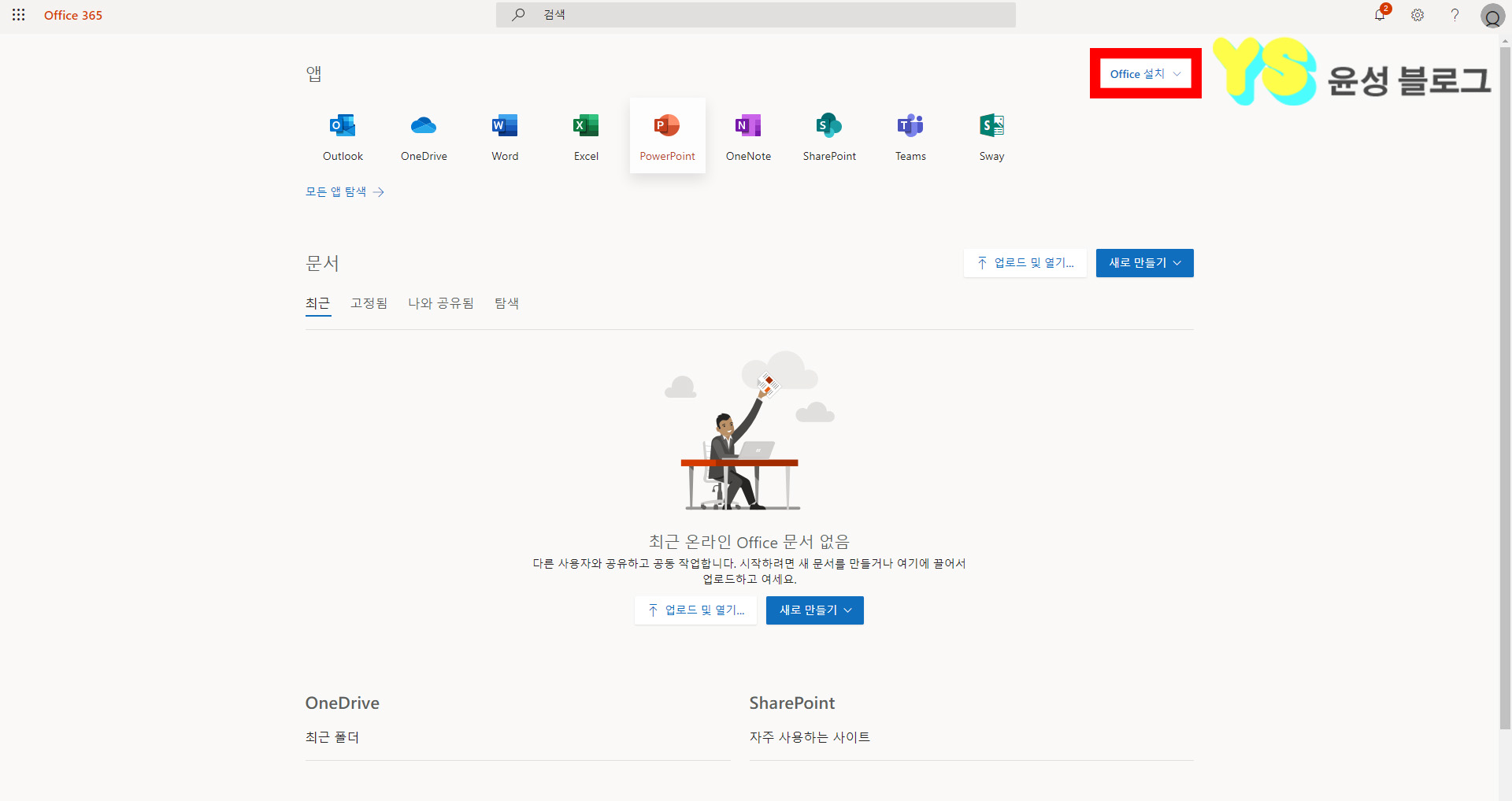Launch Microsoft Teams

(911, 135)
